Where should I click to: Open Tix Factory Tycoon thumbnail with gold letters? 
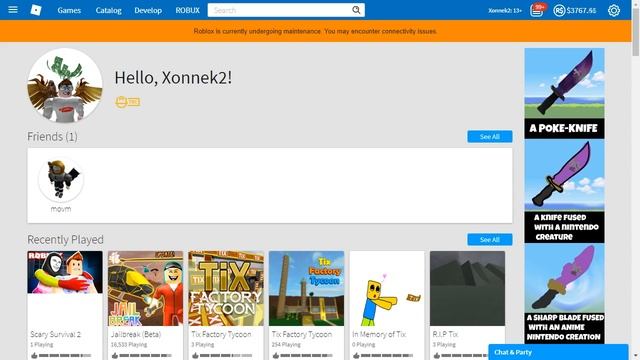(x=226, y=289)
